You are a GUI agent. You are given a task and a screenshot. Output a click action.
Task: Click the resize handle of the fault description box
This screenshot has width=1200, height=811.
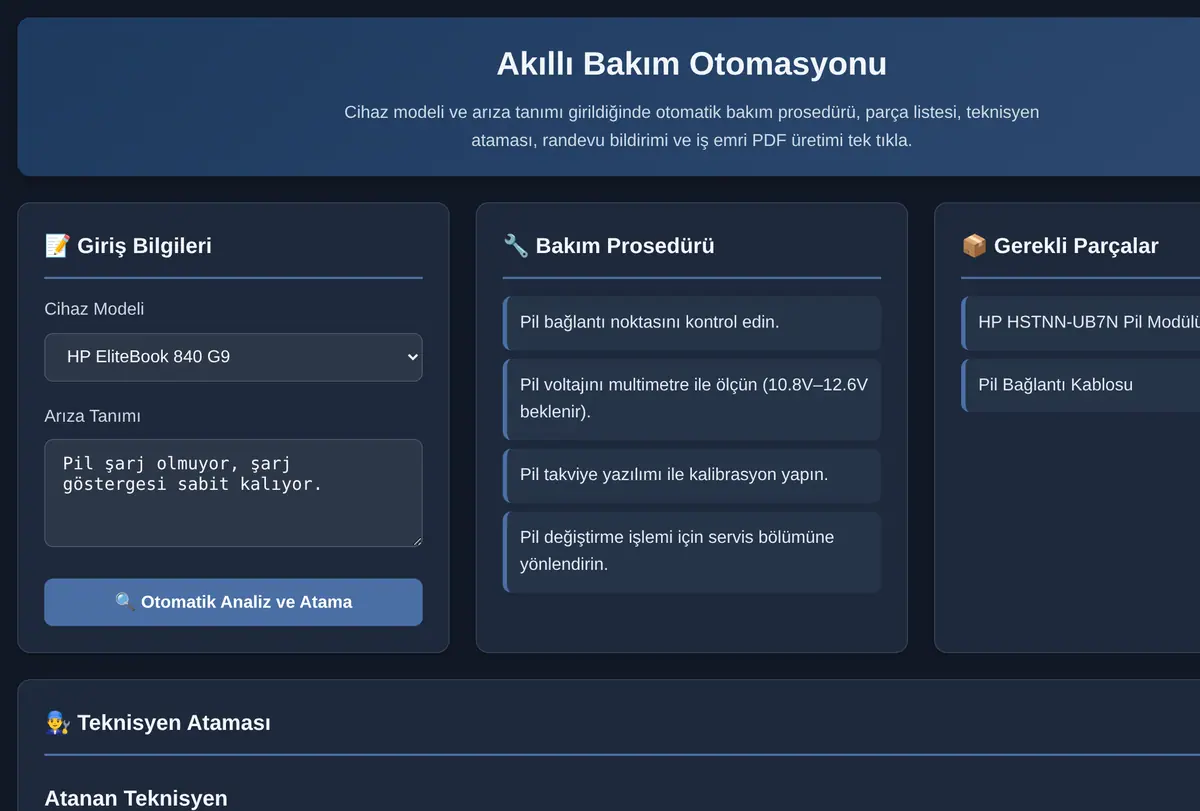(x=416, y=541)
